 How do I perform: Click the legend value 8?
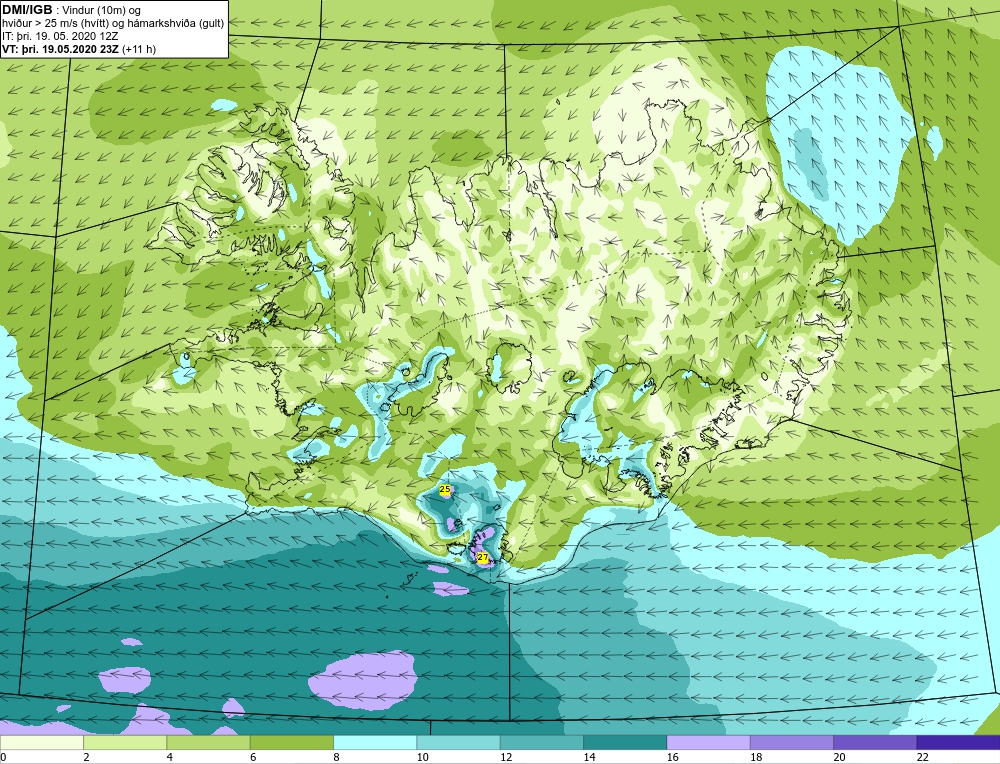336,757
